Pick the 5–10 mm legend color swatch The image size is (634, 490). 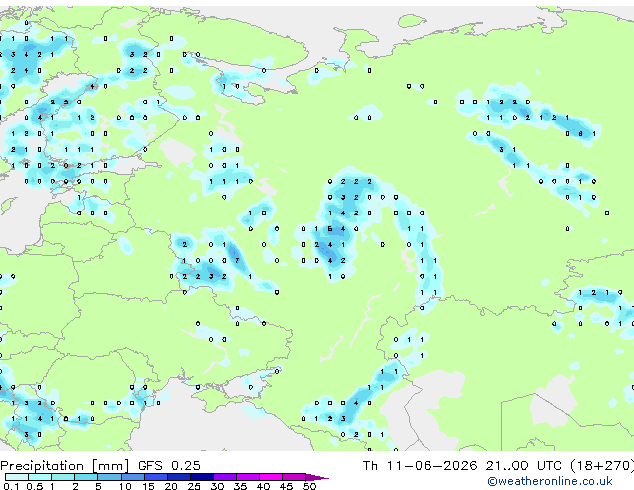tap(109, 477)
